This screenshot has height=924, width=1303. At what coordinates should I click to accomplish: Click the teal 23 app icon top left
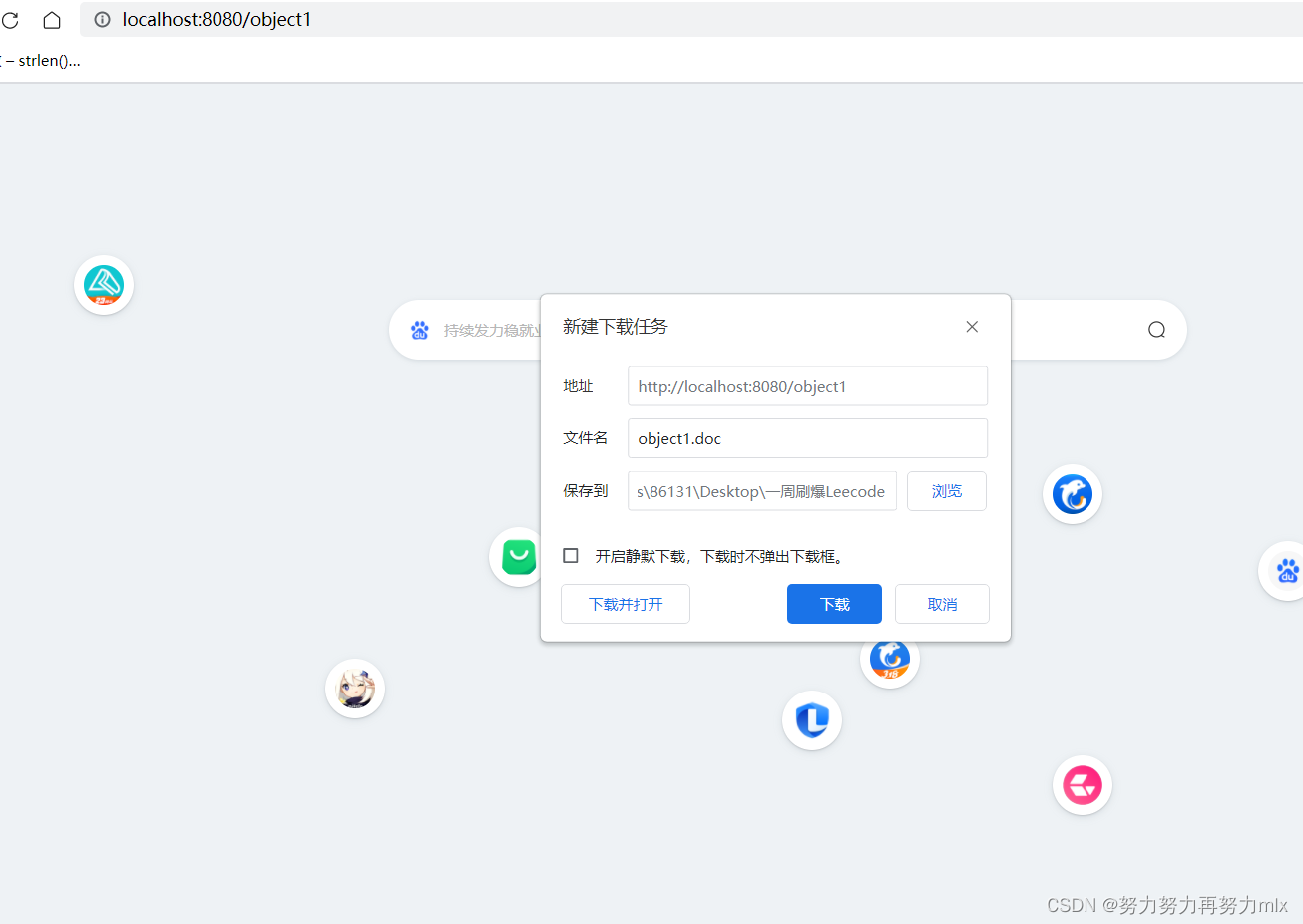pyautogui.click(x=103, y=284)
